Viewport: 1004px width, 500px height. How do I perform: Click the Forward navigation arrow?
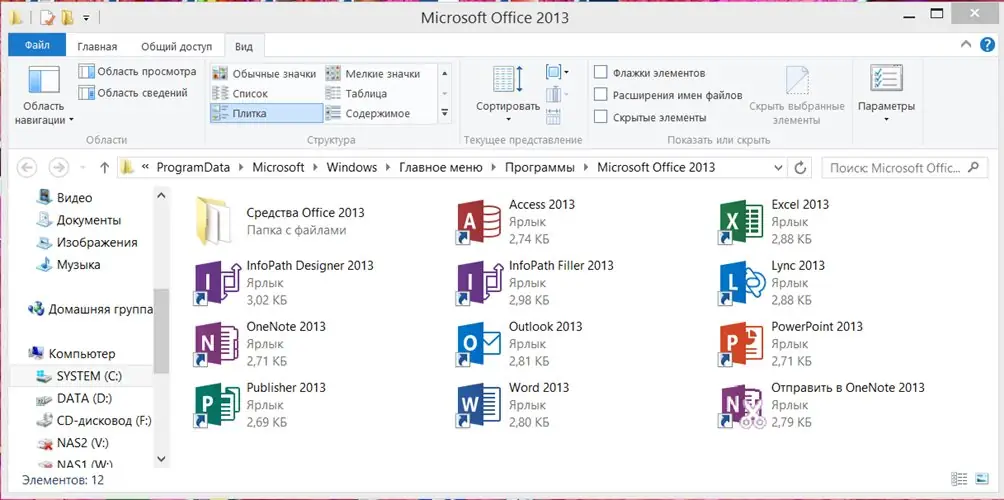point(58,168)
